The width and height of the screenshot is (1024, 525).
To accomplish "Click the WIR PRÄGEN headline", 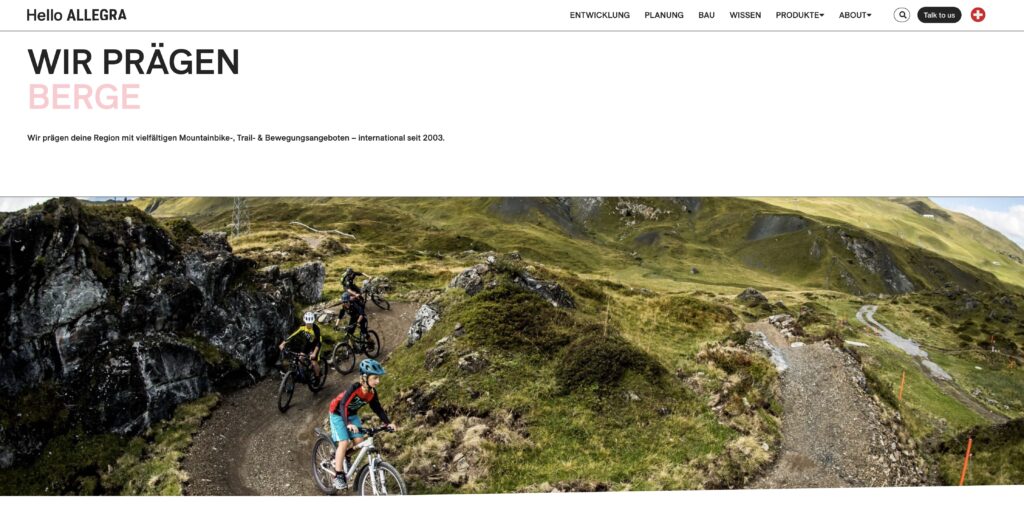I will pyautogui.click(x=133, y=63).
